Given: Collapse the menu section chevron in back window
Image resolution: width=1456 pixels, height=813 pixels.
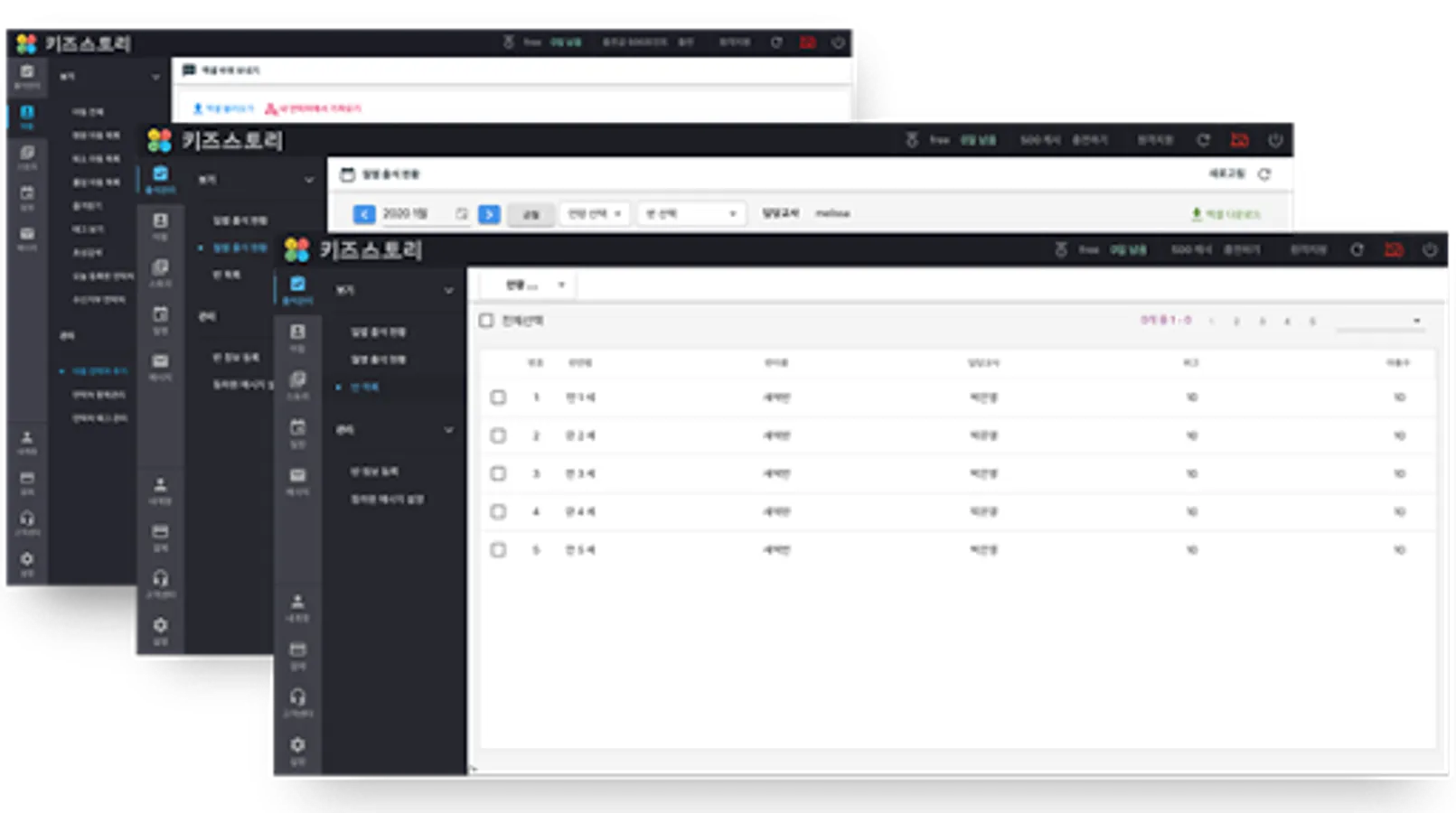Looking at the screenshot, I should (x=155, y=77).
